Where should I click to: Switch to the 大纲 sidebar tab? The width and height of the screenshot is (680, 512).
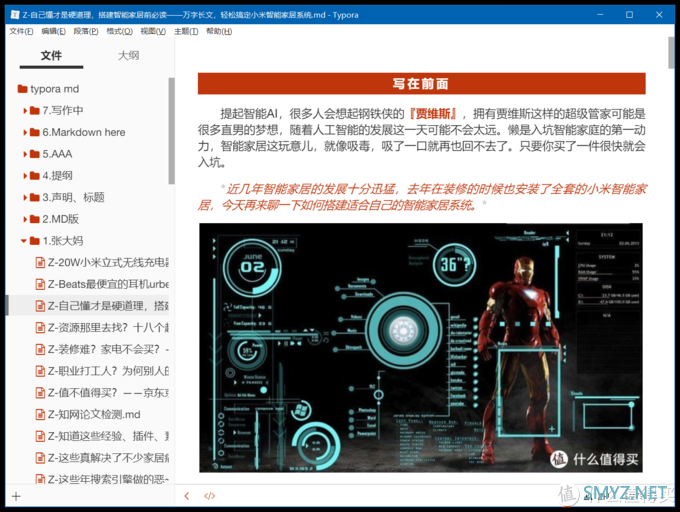click(x=128, y=55)
